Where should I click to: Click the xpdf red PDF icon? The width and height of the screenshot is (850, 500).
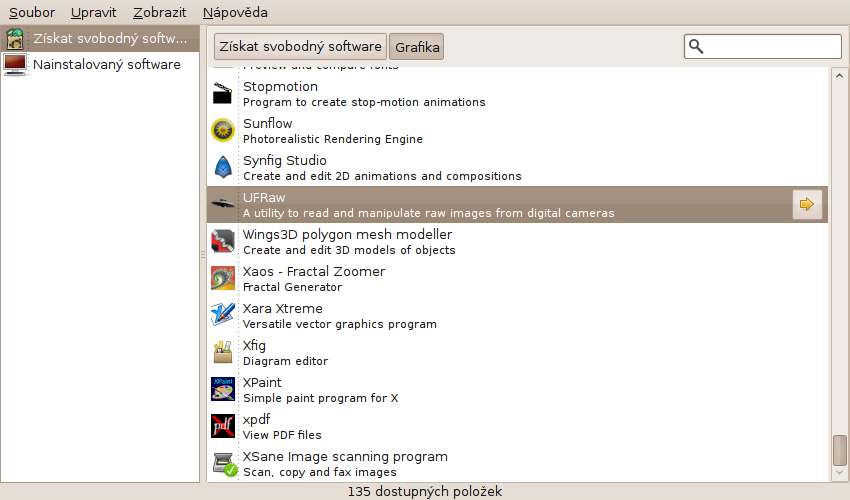[222, 426]
